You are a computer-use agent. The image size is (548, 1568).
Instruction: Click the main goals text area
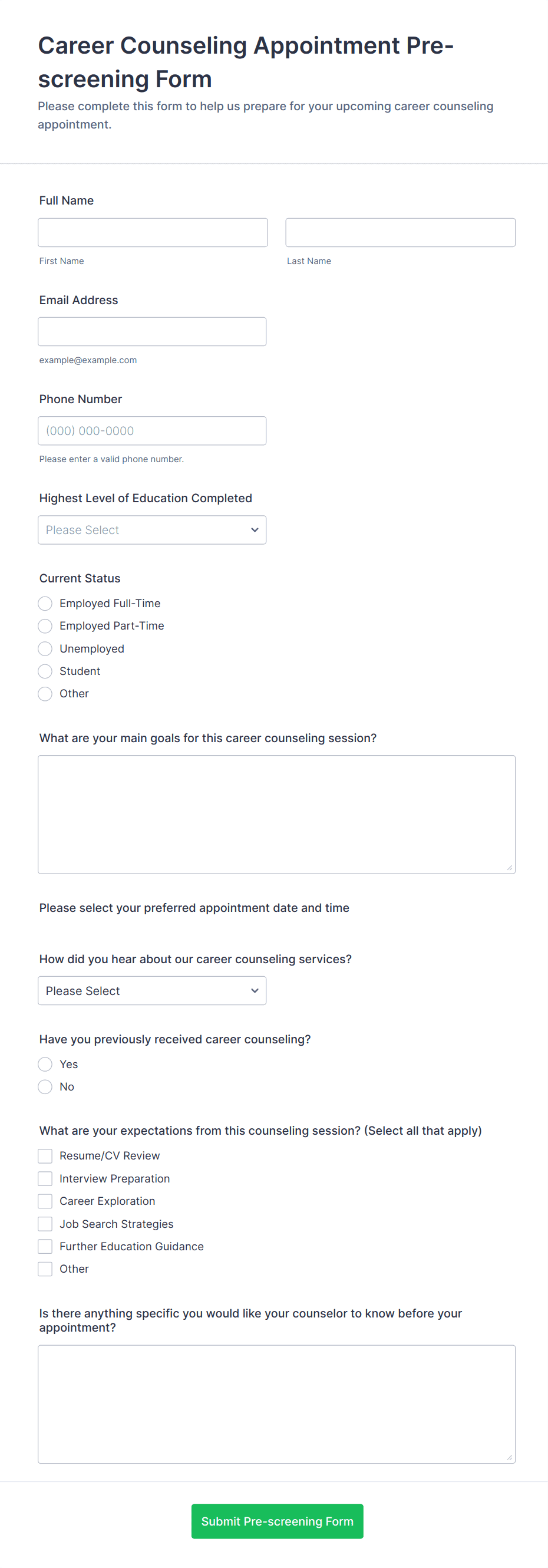click(x=277, y=815)
